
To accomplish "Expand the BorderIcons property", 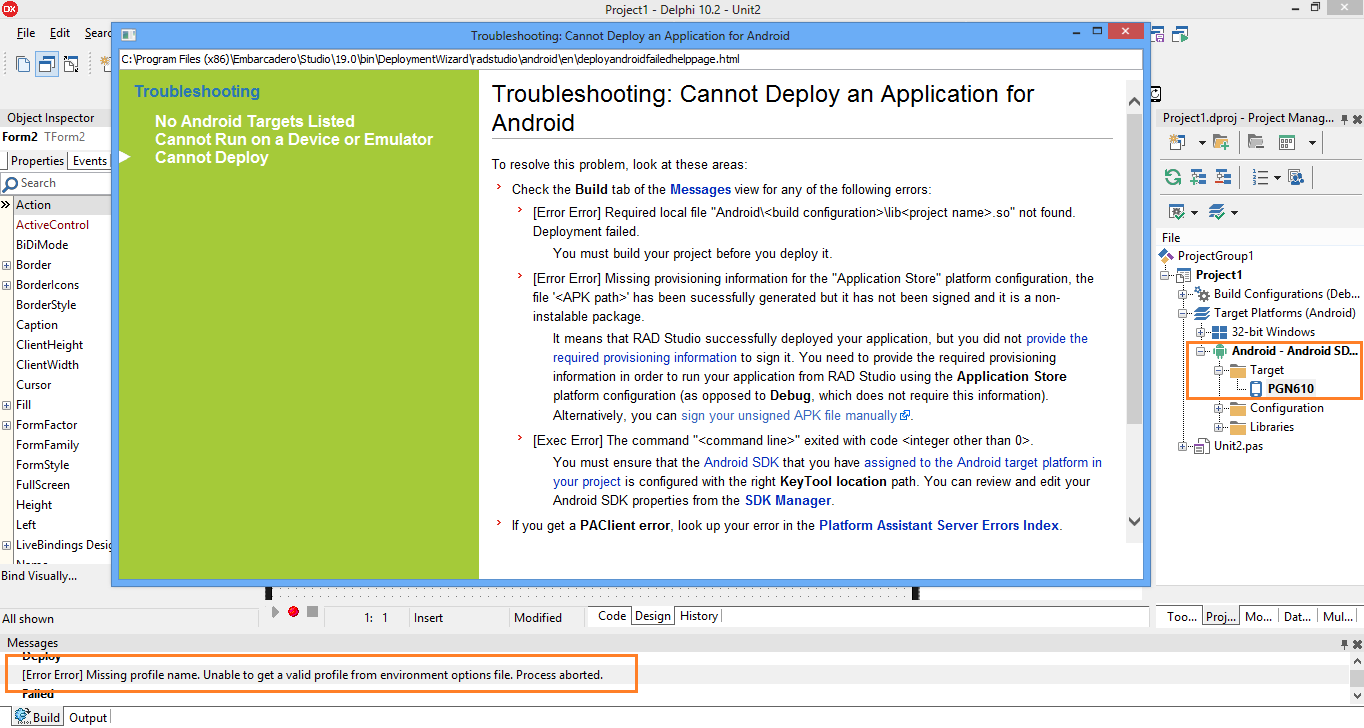I will click(7, 285).
